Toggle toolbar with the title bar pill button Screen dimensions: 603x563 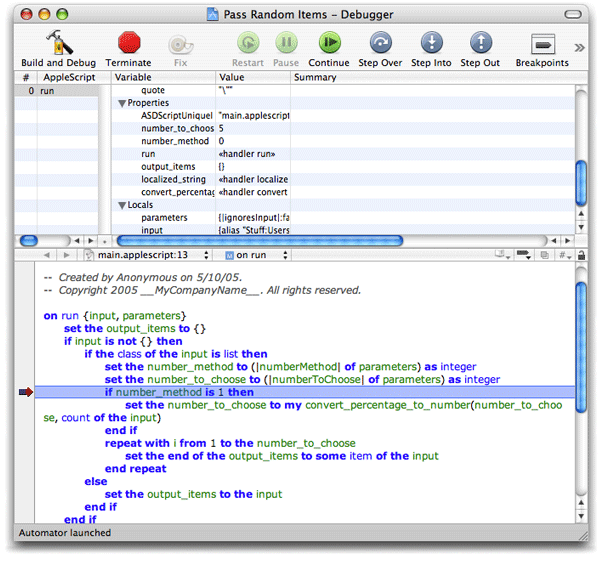(573, 15)
